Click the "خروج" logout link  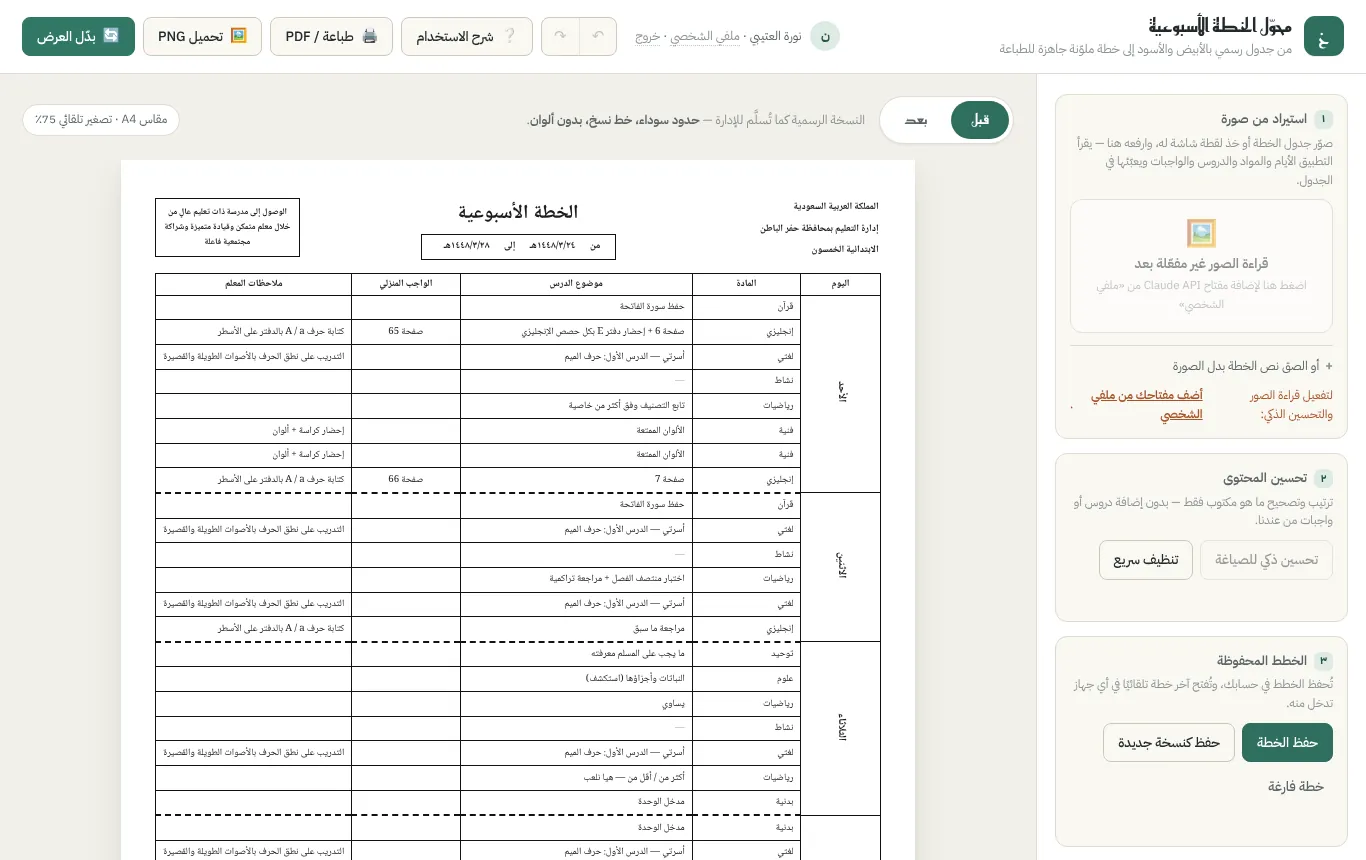[648, 36]
